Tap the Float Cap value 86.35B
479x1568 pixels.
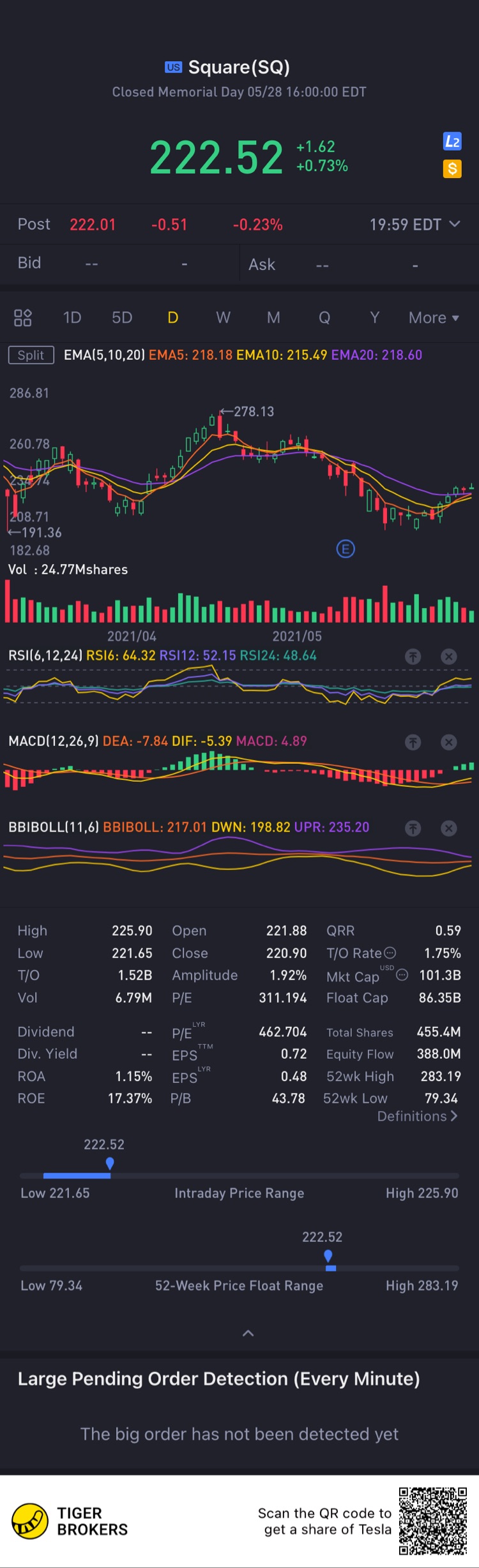440,997
